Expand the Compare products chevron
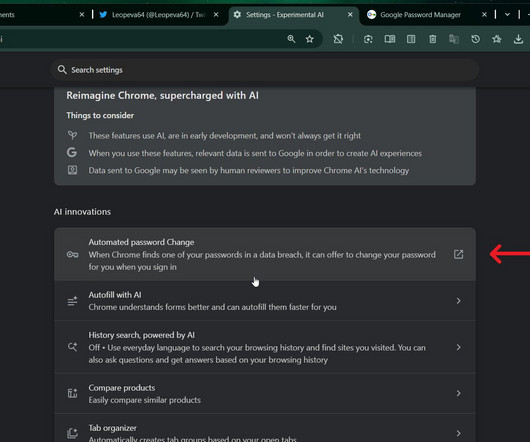The image size is (530, 442). pyautogui.click(x=458, y=393)
